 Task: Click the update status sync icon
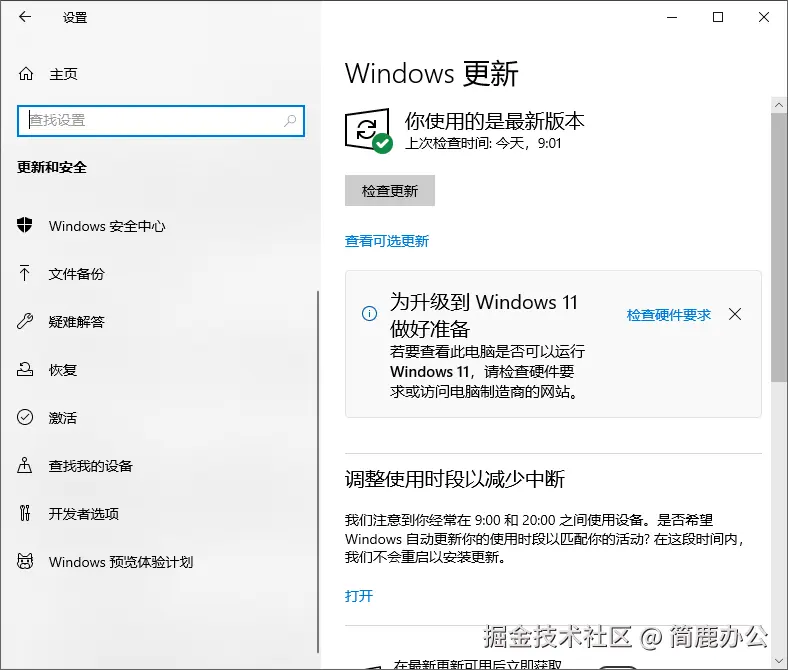[369, 131]
